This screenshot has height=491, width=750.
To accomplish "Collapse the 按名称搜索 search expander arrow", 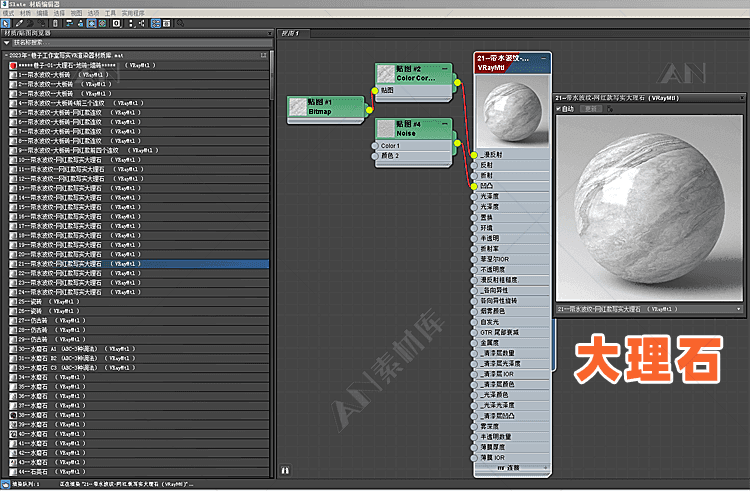I will click(8, 43).
